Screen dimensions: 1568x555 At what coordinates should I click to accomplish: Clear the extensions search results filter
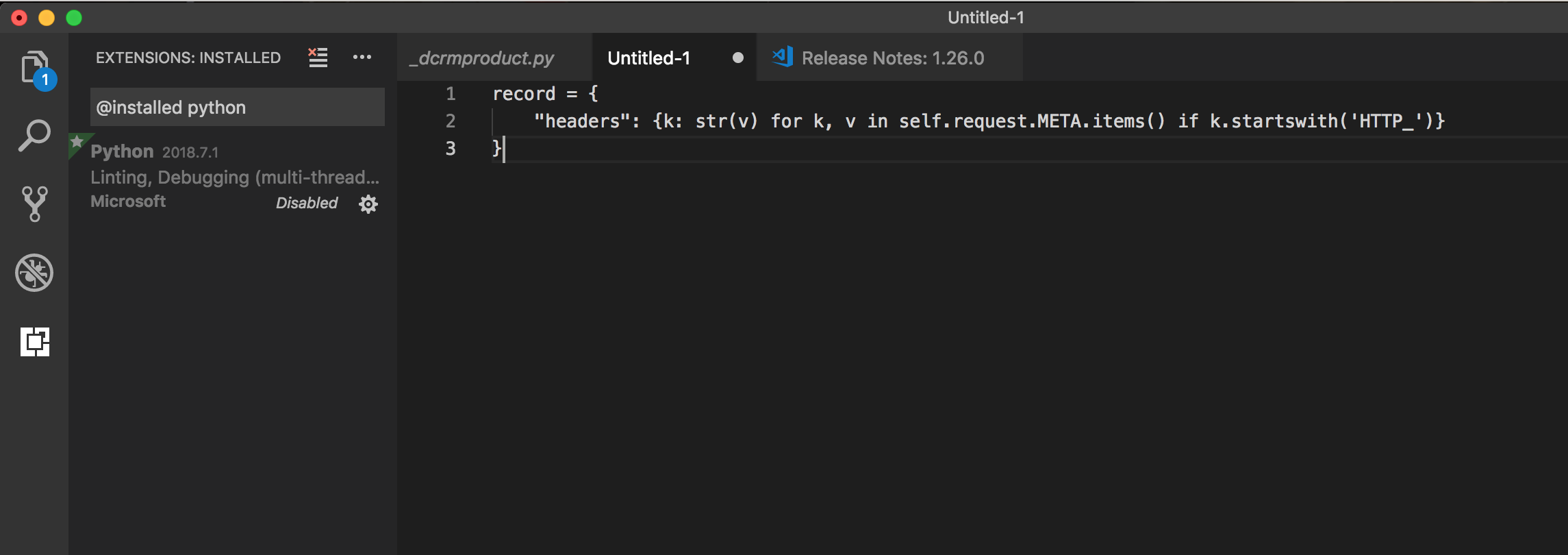click(318, 57)
